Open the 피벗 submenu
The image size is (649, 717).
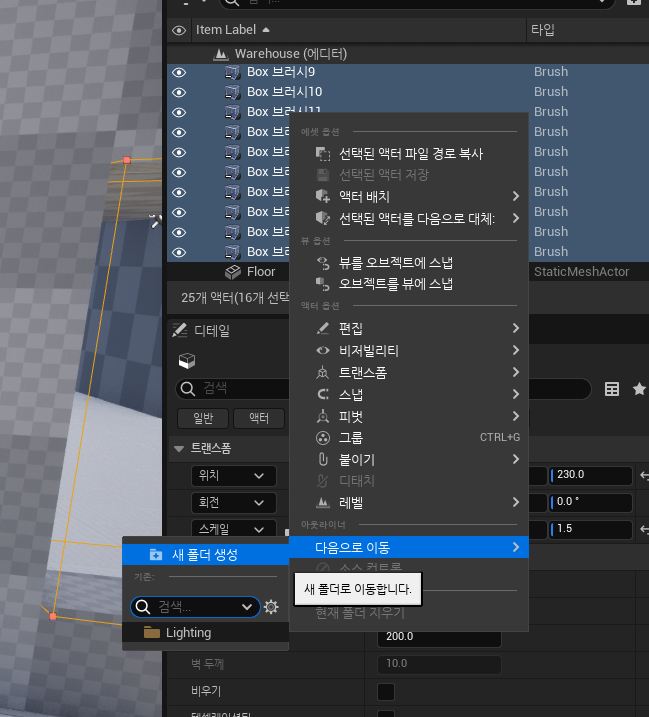pyautogui.click(x=409, y=416)
